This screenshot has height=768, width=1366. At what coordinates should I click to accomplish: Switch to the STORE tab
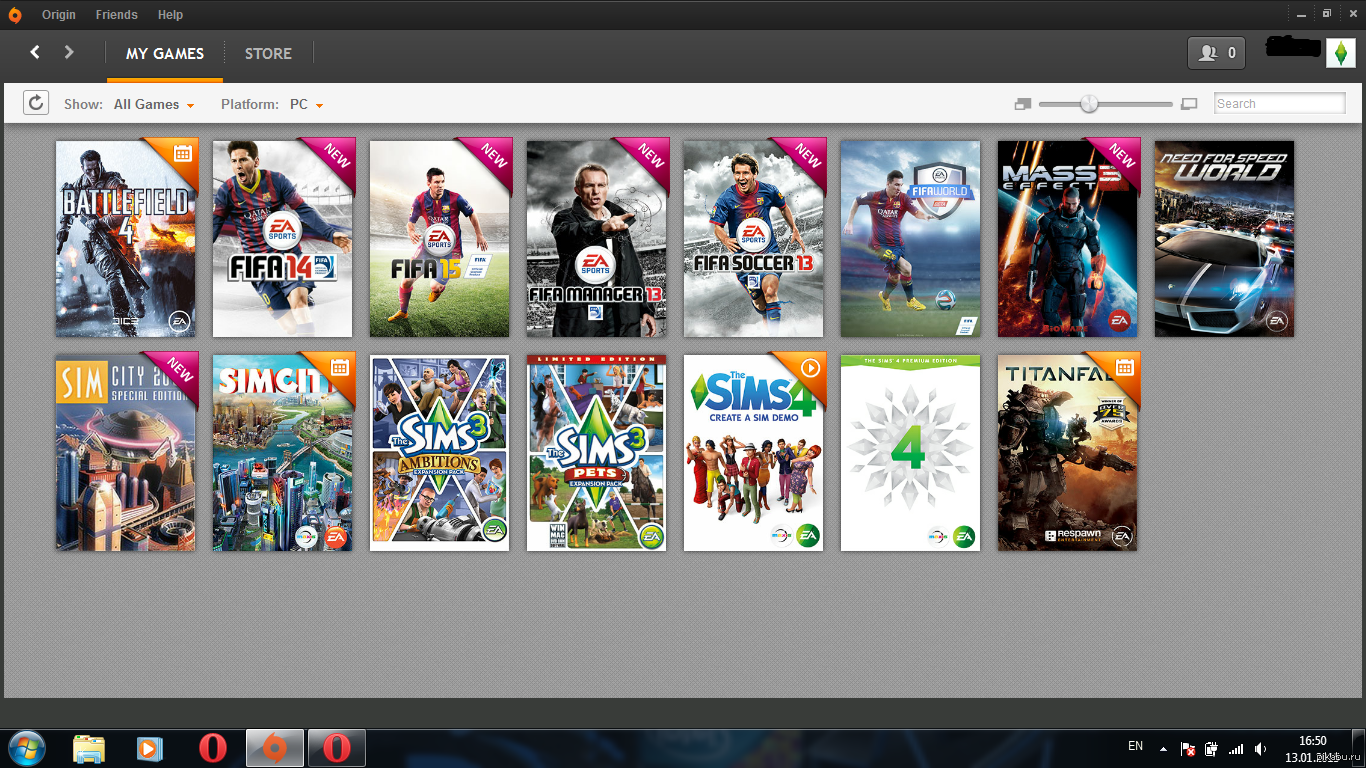[268, 54]
